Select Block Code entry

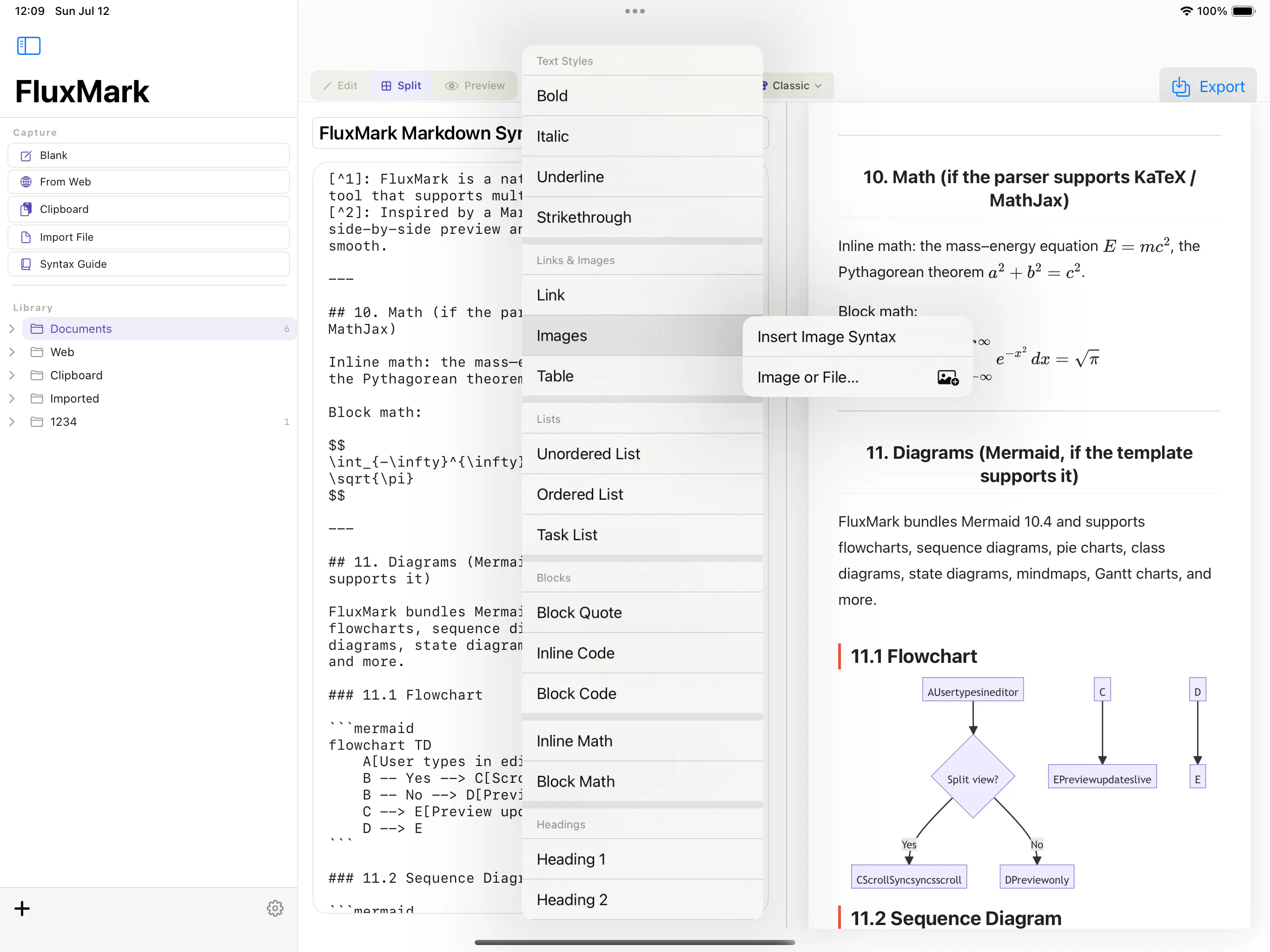[642, 694]
